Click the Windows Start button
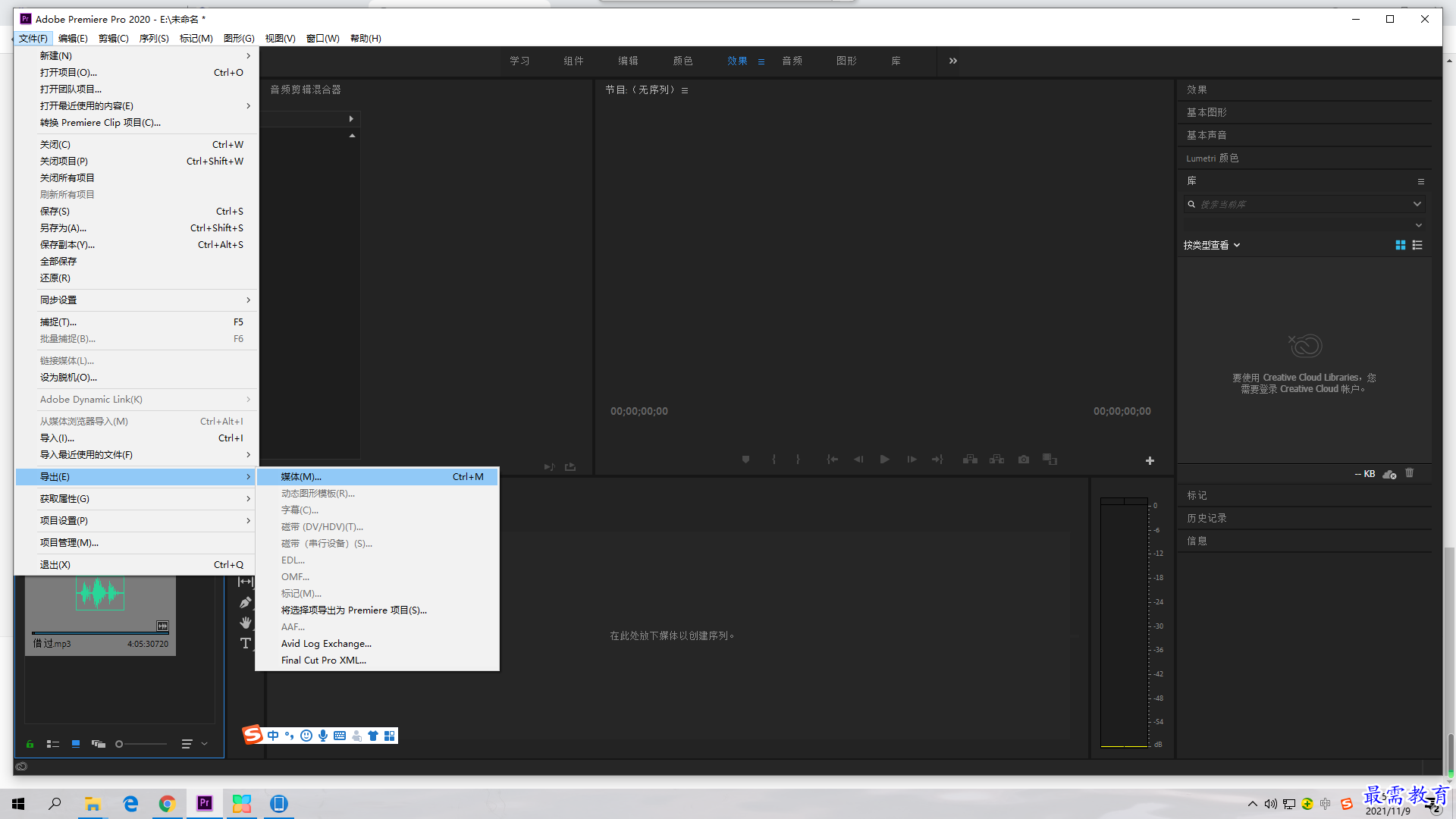 click(18, 804)
